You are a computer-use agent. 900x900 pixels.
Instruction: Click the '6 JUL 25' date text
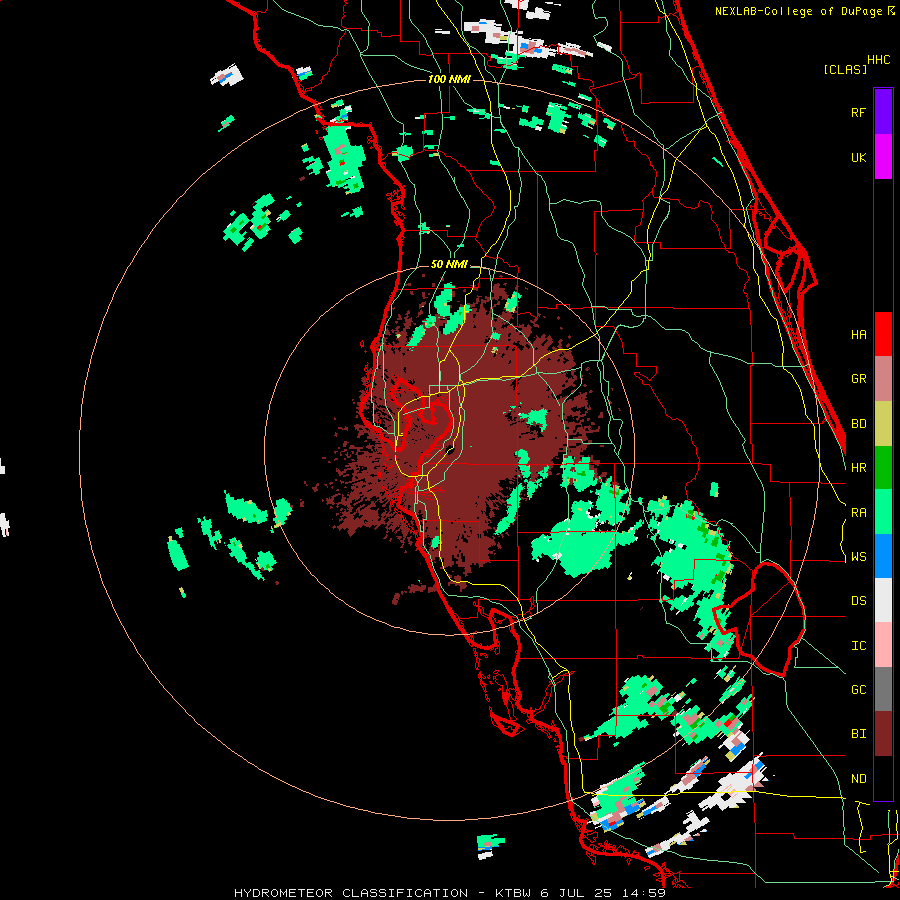(x=576, y=893)
